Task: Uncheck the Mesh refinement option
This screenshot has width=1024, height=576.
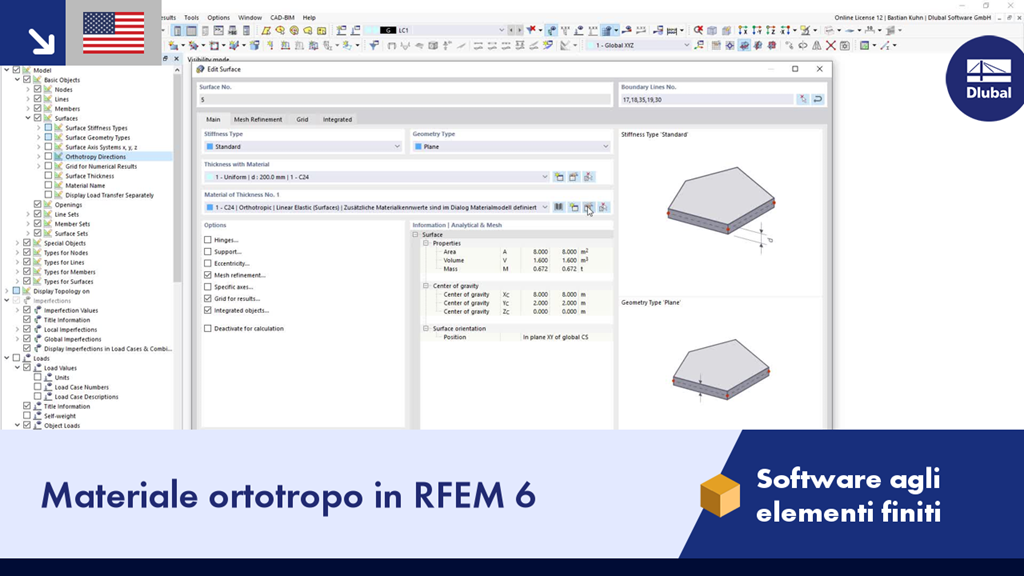Action: [x=208, y=275]
